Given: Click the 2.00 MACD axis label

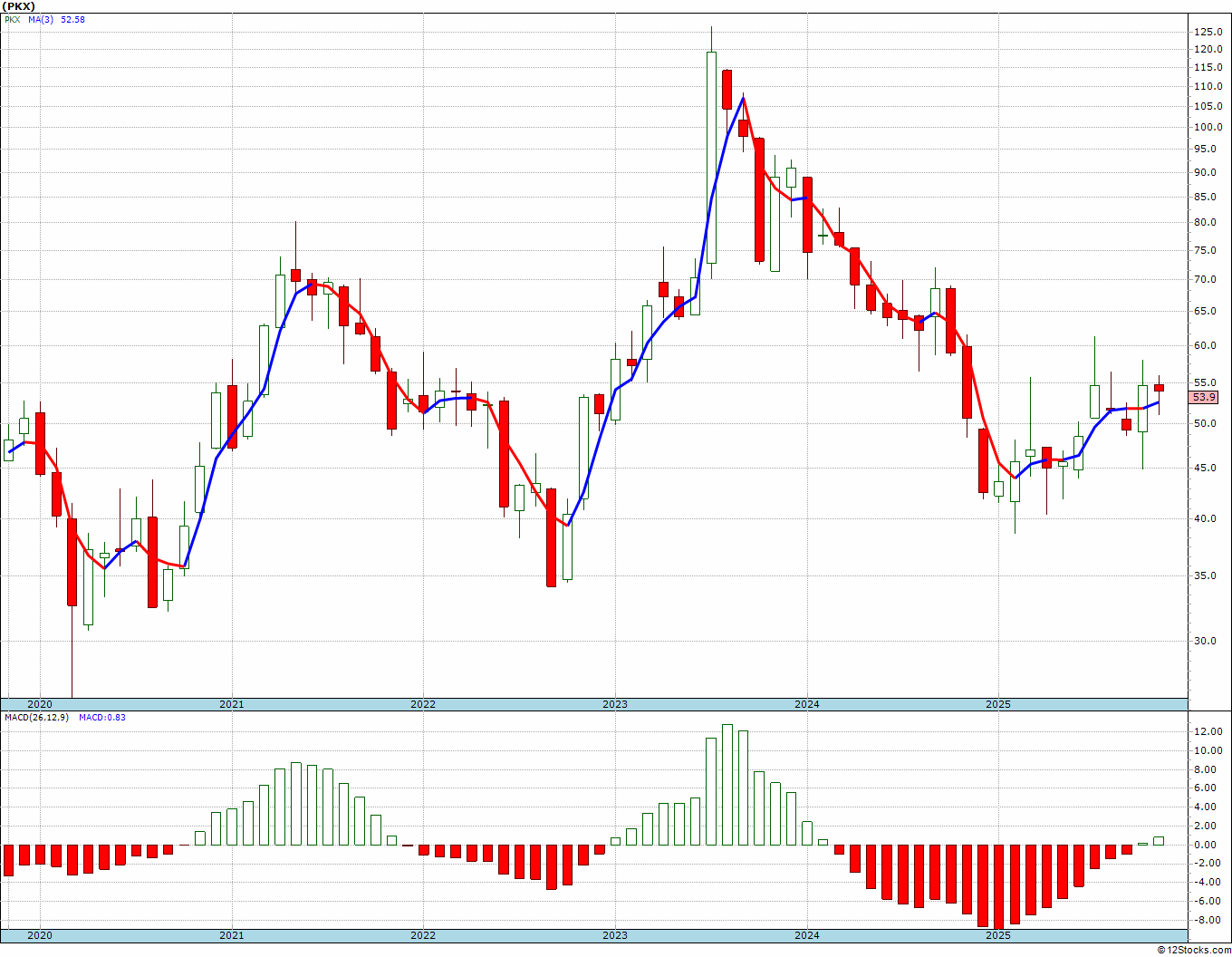Looking at the screenshot, I should click(1205, 826).
